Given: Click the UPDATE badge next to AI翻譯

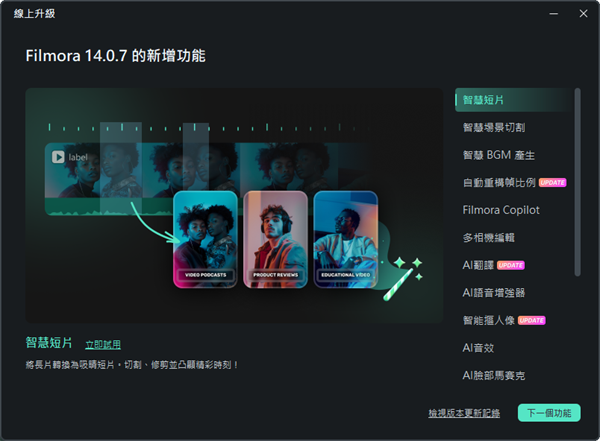Looking at the screenshot, I should (x=511, y=265).
